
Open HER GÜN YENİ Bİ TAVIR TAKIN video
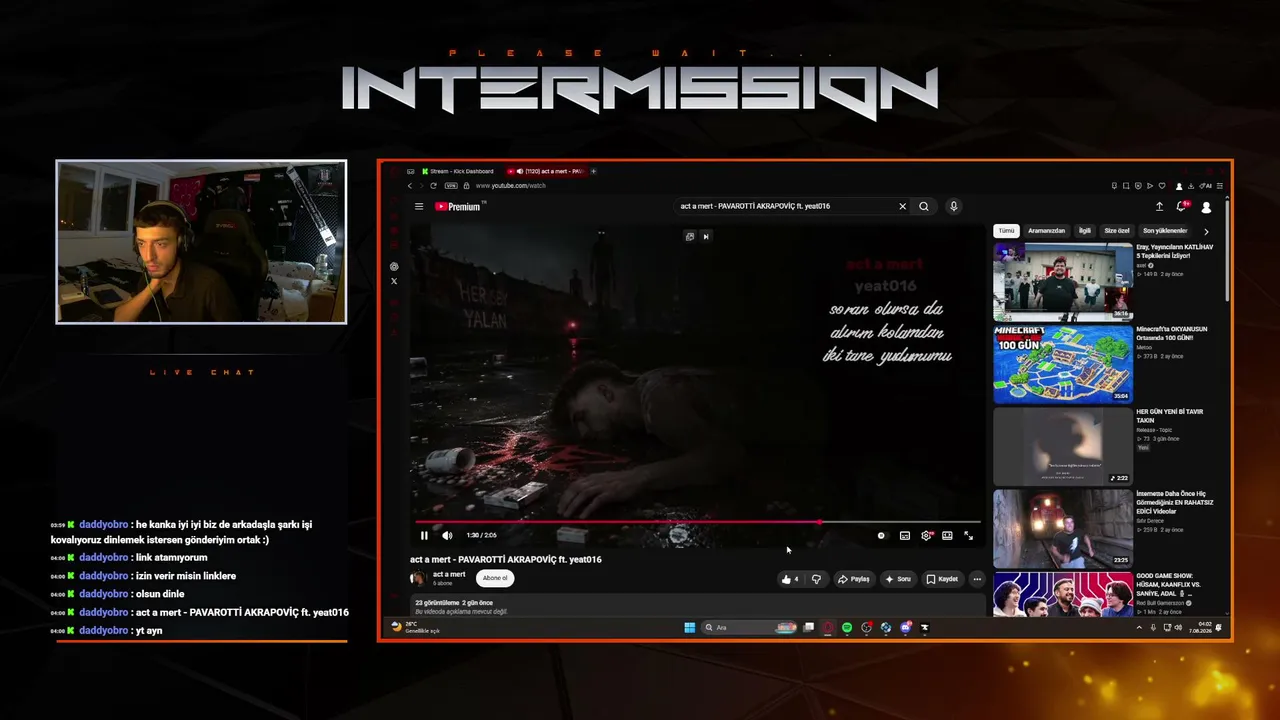(1063, 446)
